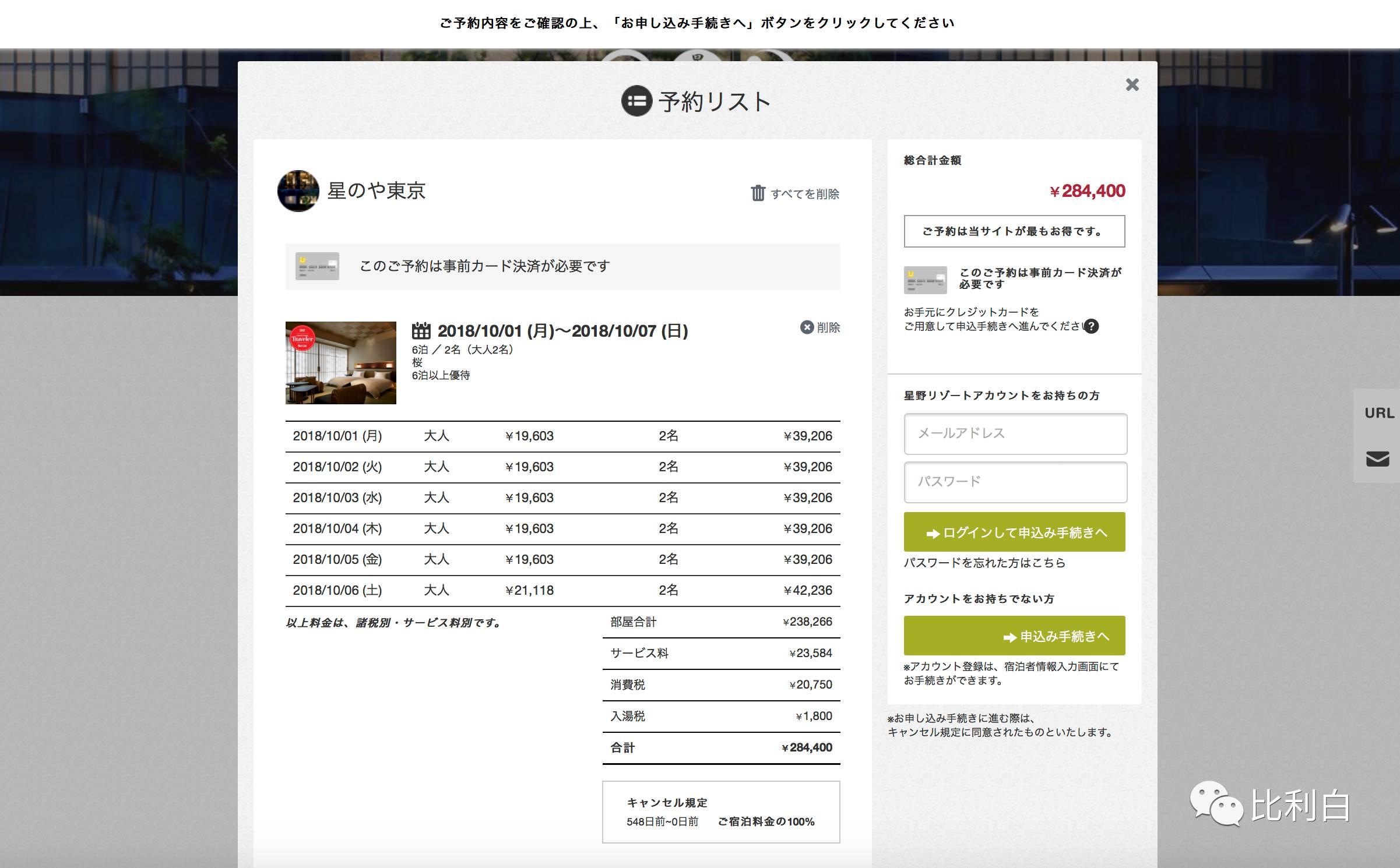Open パスワードを忘れた方はこちら link
The image size is (1400, 868).
[984, 563]
